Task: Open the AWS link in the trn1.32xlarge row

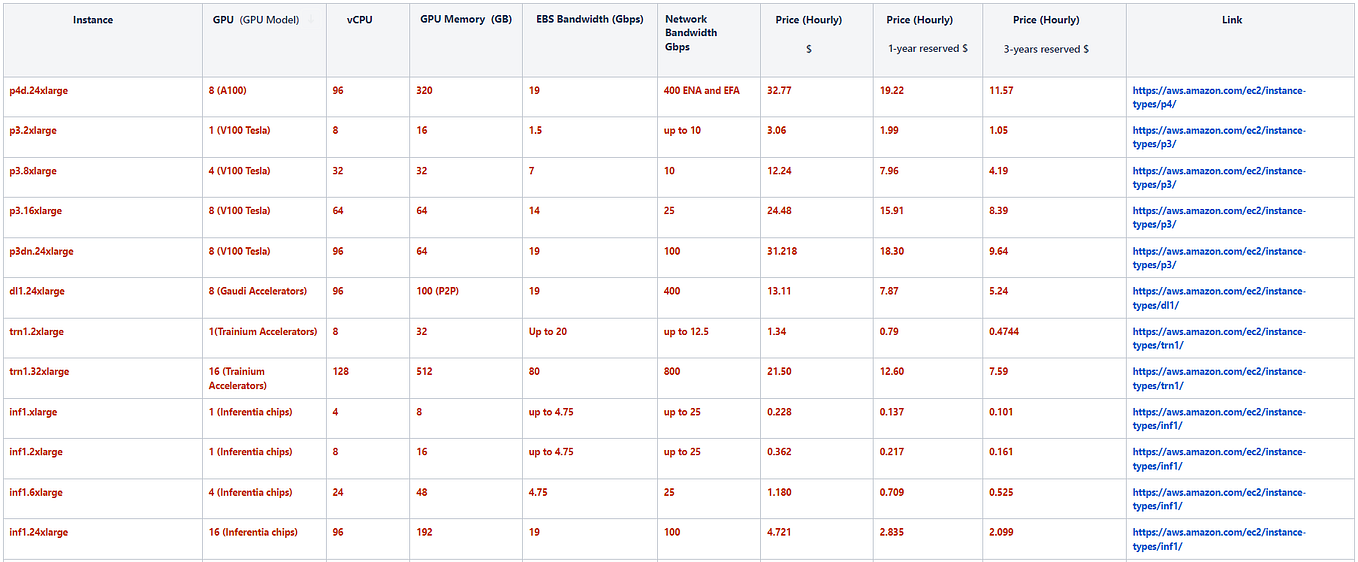Action: tap(1219, 378)
